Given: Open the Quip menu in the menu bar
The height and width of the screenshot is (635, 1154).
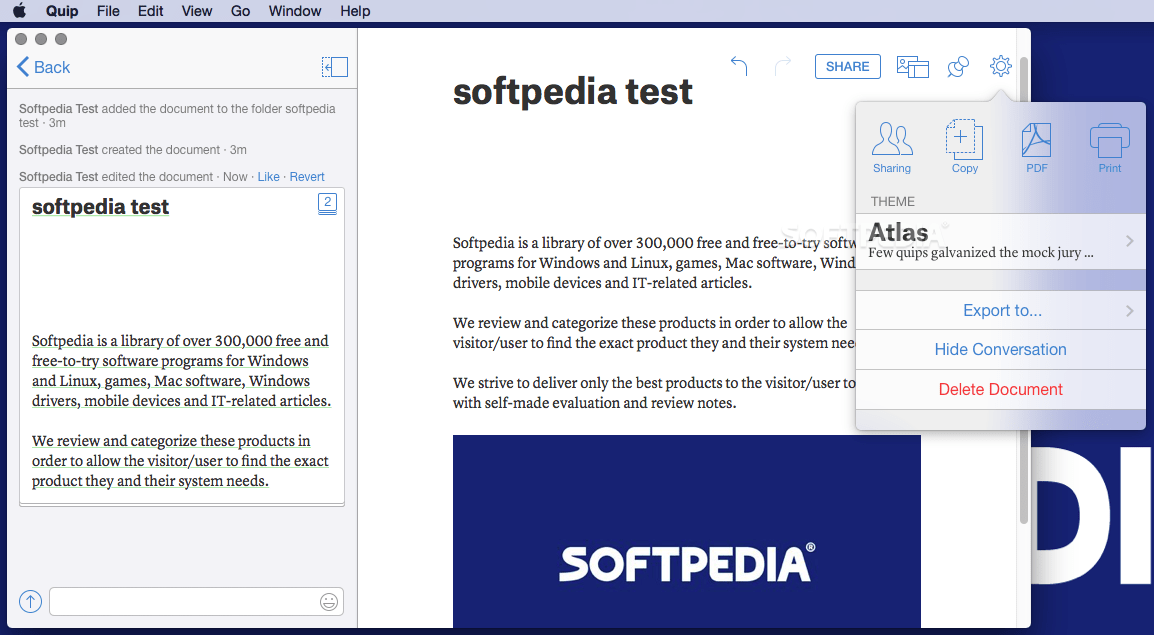Looking at the screenshot, I should [62, 11].
